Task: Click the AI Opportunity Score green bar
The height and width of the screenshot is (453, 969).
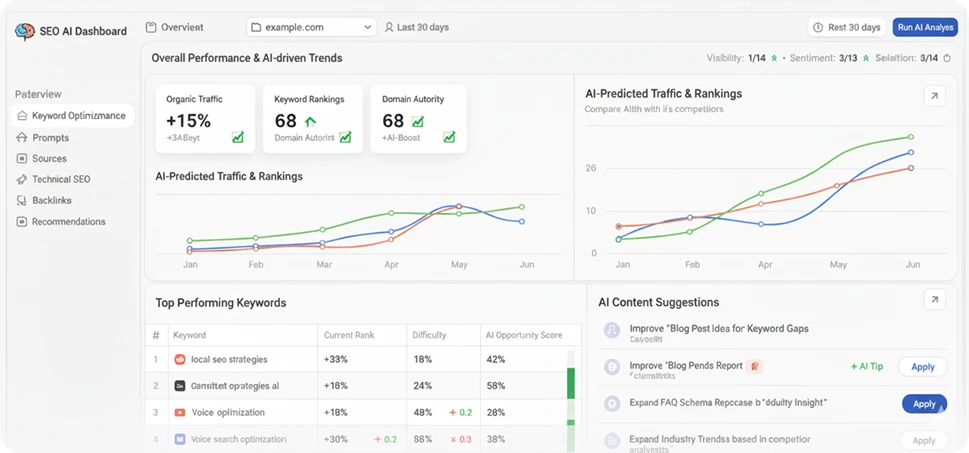Action: (x=571, y=384)
